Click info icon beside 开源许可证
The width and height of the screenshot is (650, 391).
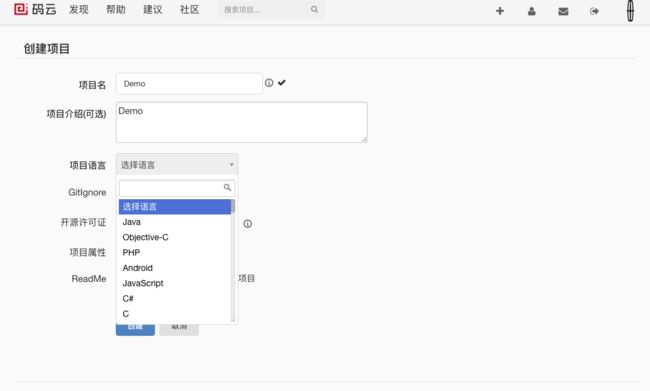click(x=247, y=224)
